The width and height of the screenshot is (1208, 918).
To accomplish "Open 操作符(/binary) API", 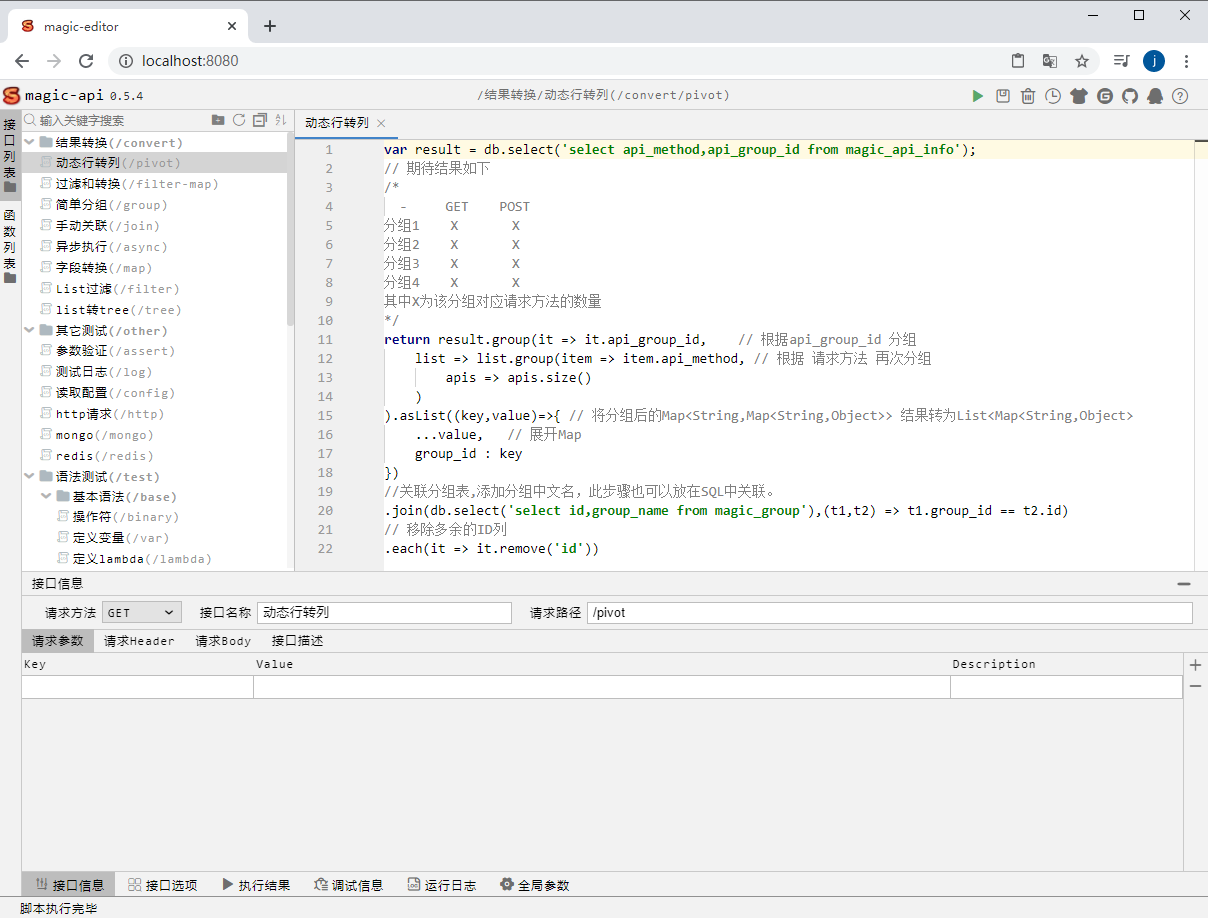I will (128, 517).
